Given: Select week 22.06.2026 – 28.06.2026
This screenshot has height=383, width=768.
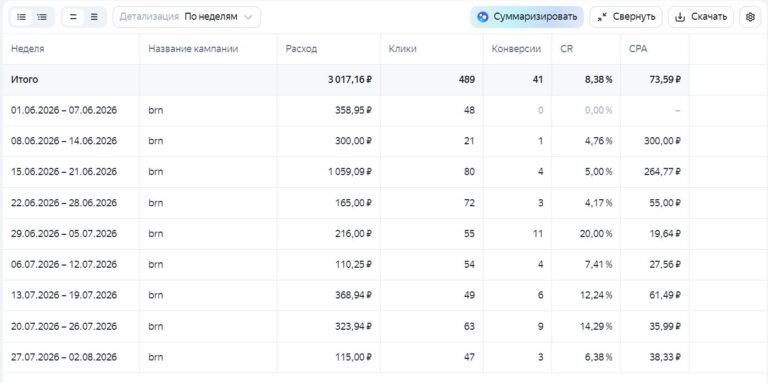Looking at the screenshot, I should (64, 203).
